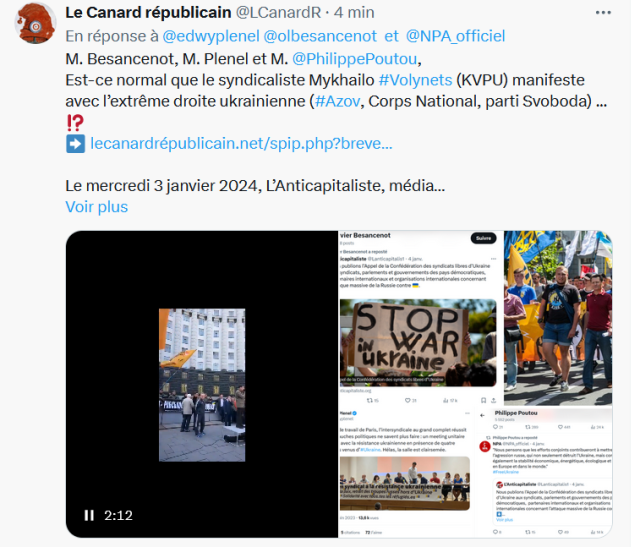Open Le Canard républicain display name
The image size is (640, 547).
click(x=149, y=13)
